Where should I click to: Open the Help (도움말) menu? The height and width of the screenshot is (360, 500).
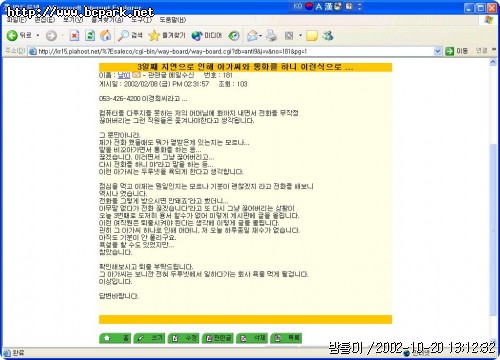pyautogui.click(x=173, y=20)
